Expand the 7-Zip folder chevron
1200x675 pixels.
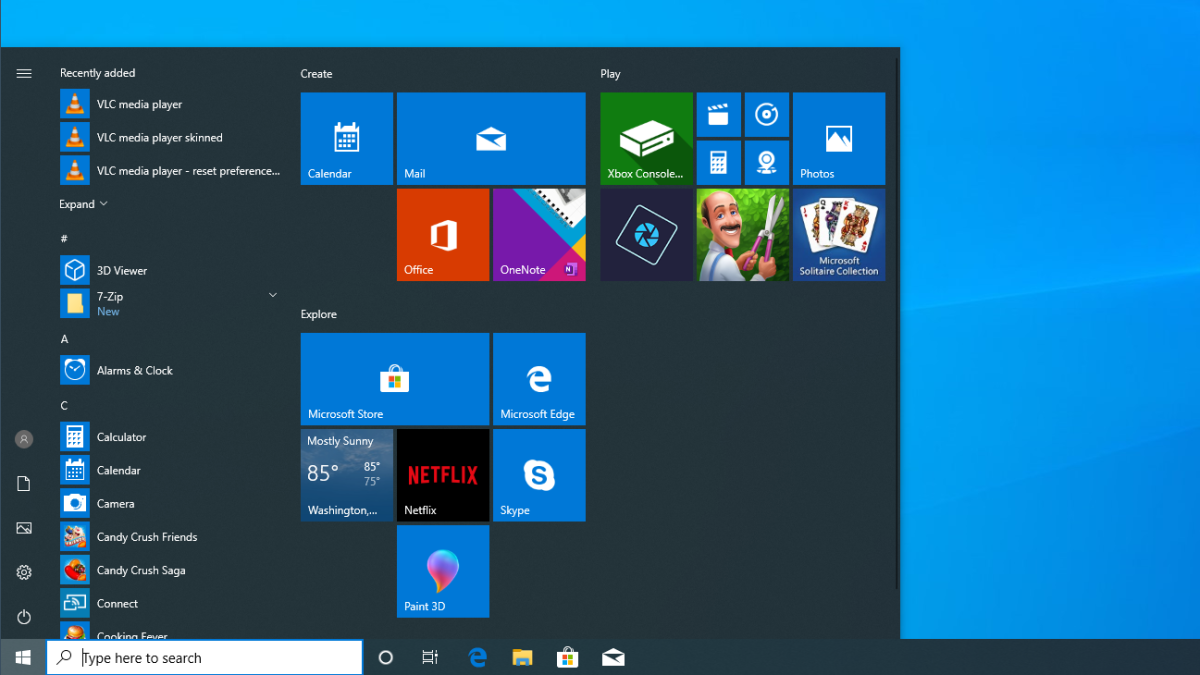point(272,295)
